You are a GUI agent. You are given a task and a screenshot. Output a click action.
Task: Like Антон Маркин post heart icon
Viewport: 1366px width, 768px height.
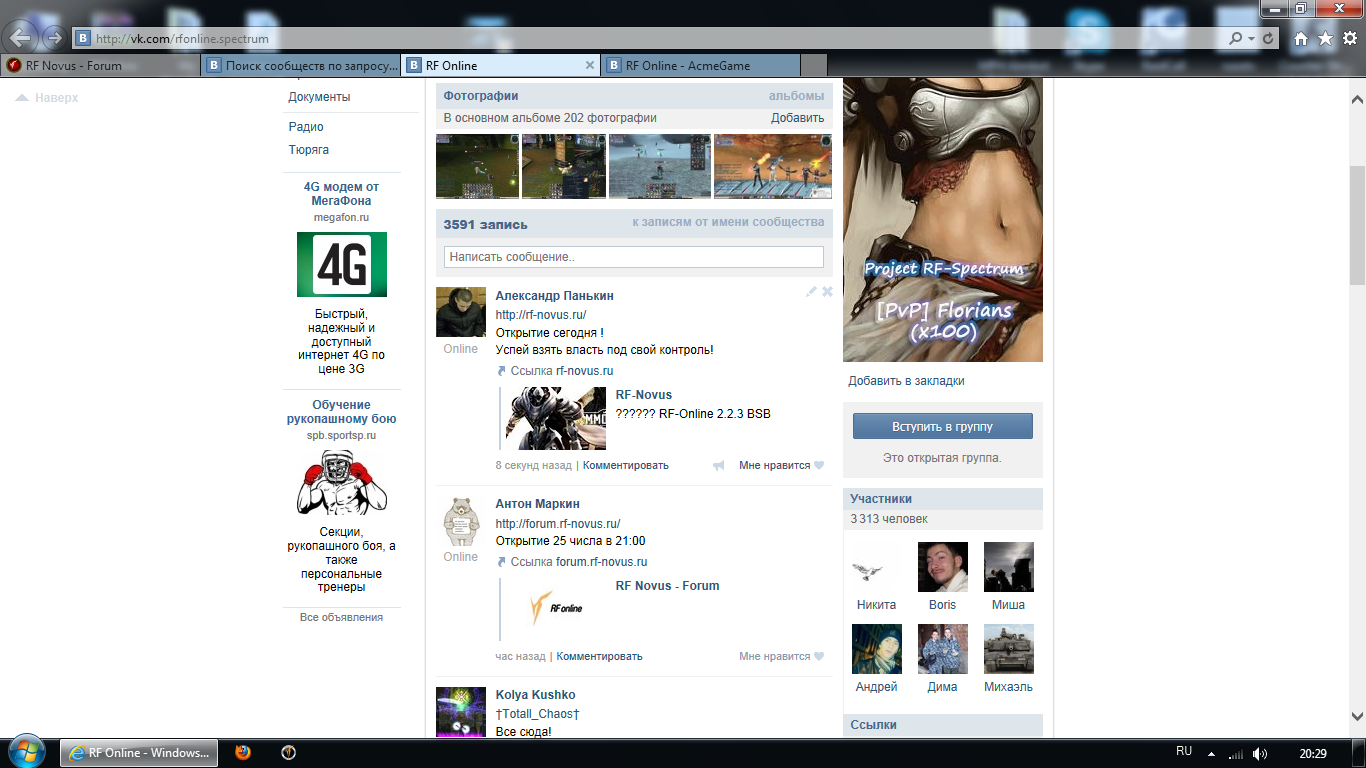click(819, 657)
